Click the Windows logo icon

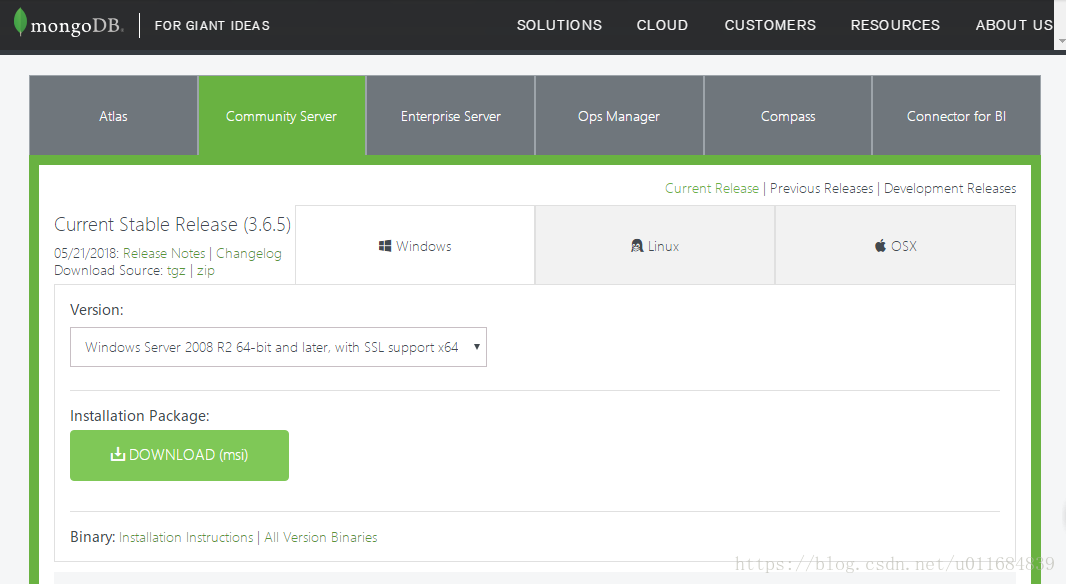pyautogui.click(x=385, y=246)
